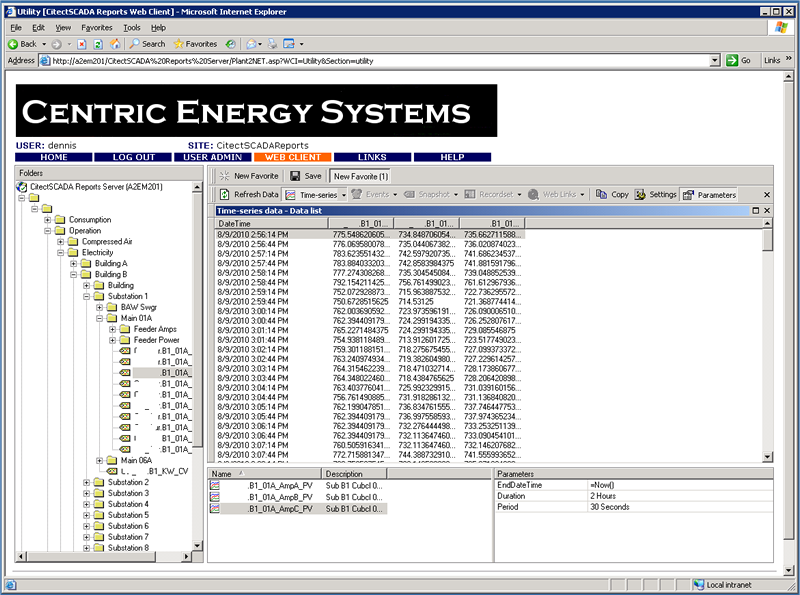The height and width of the screenshot is (595, 800).
Task: Toggle the Snapshot display mode
Action: (410, 194)
